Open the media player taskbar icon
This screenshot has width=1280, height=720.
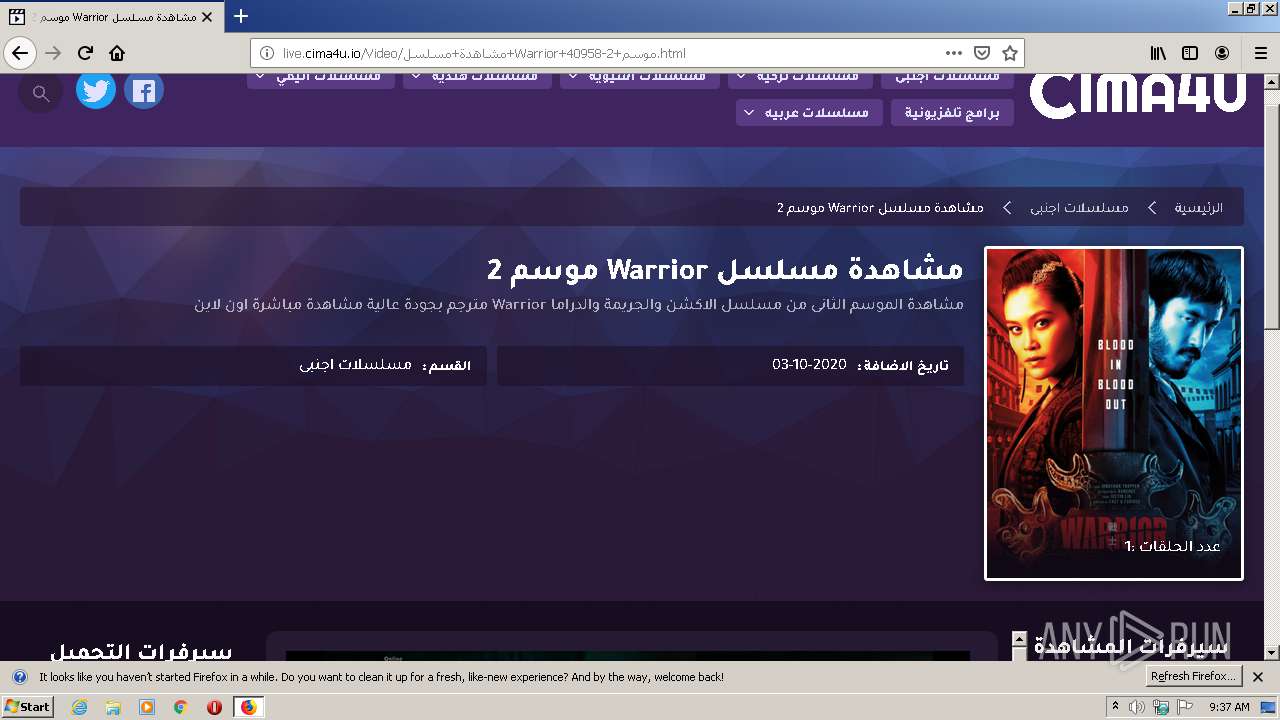pos(147,707)
